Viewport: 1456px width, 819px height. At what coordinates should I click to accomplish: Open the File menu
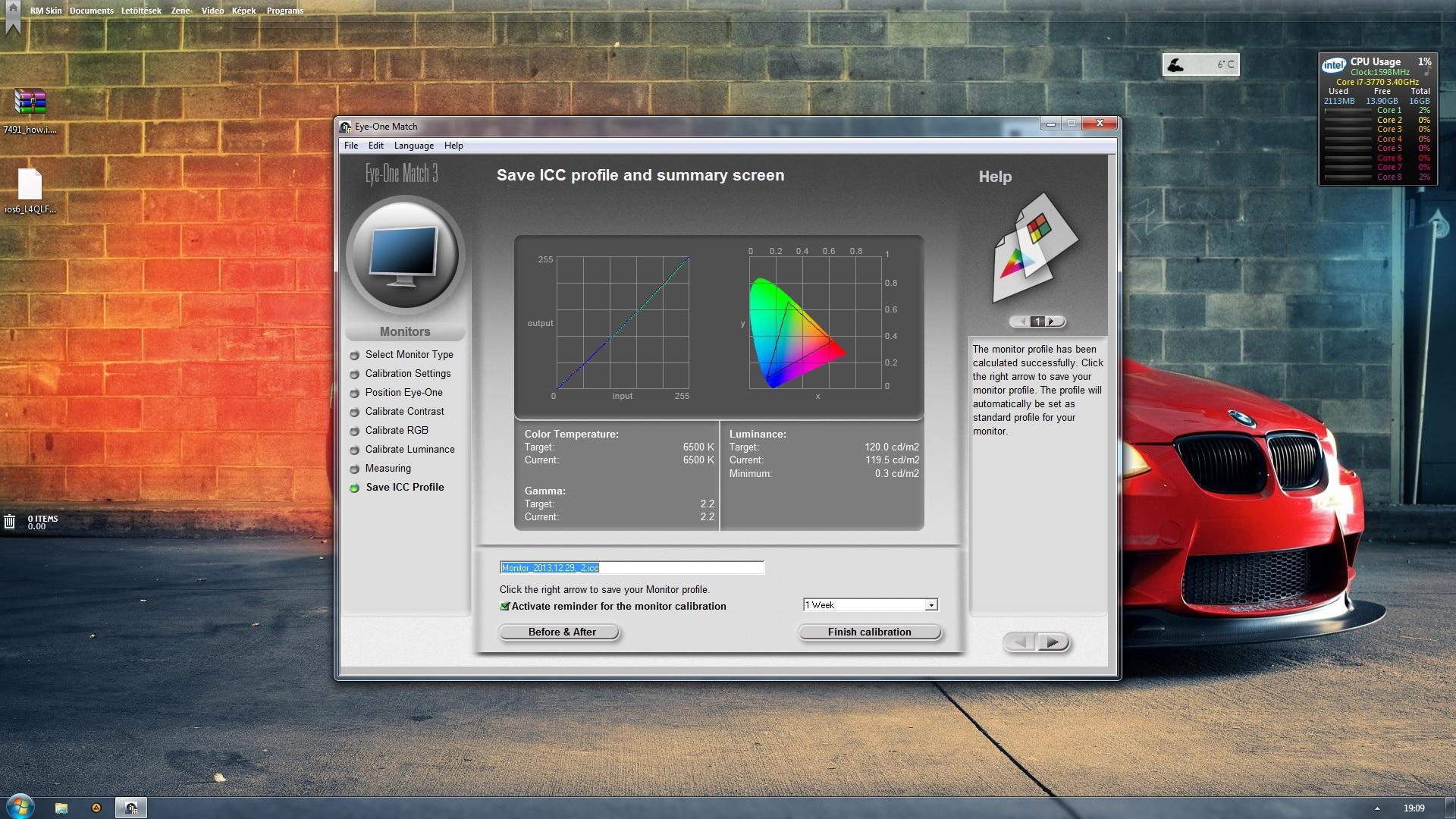[351, 146]
